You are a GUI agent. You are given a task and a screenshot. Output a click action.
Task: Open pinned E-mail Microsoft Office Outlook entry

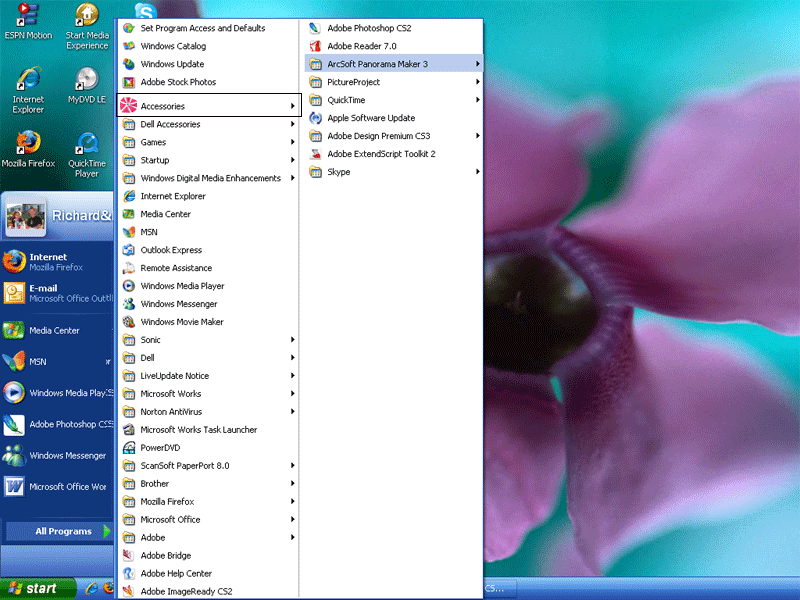(57, 293)
